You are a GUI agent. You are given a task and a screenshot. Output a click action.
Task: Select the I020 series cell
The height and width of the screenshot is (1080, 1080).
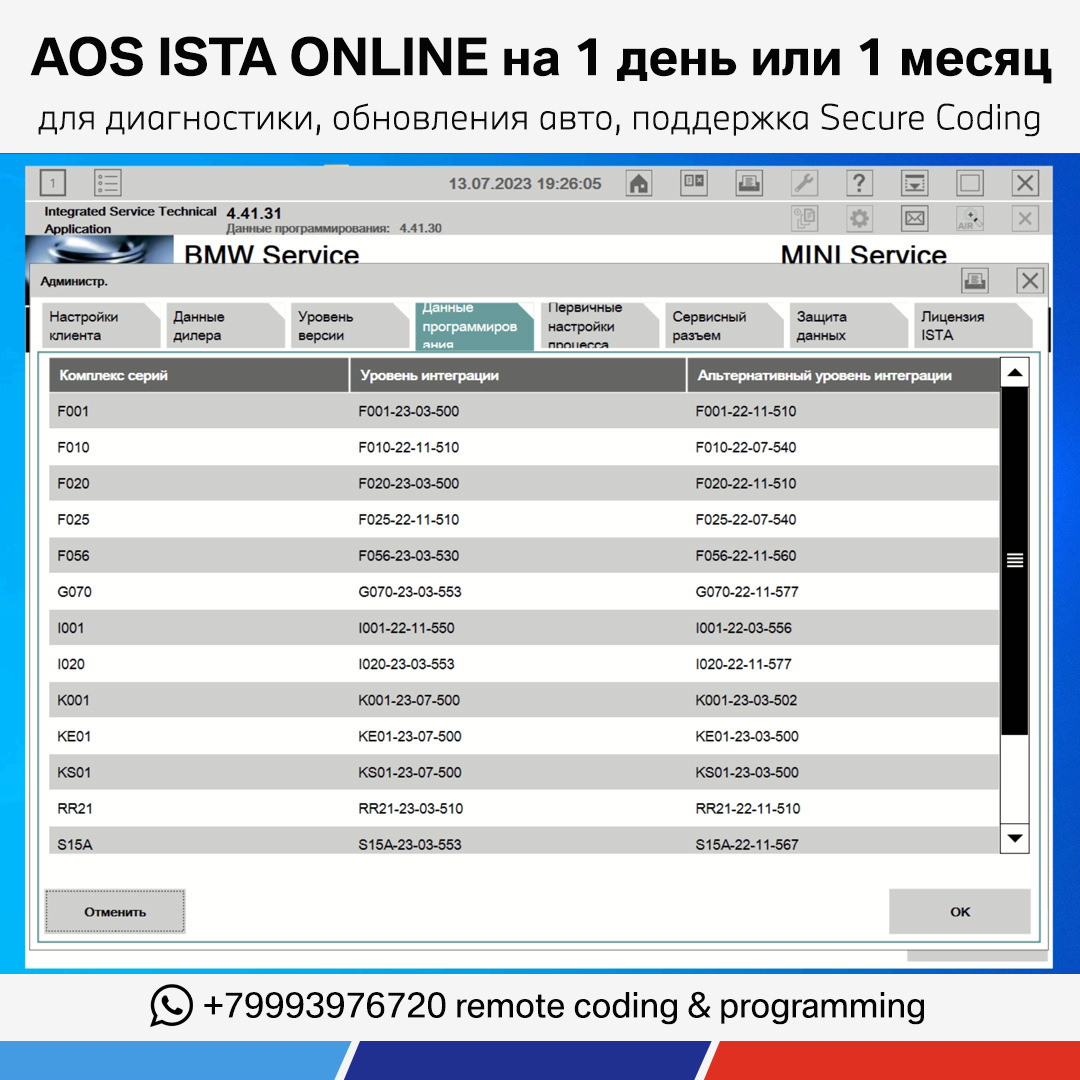click(71, 664)
